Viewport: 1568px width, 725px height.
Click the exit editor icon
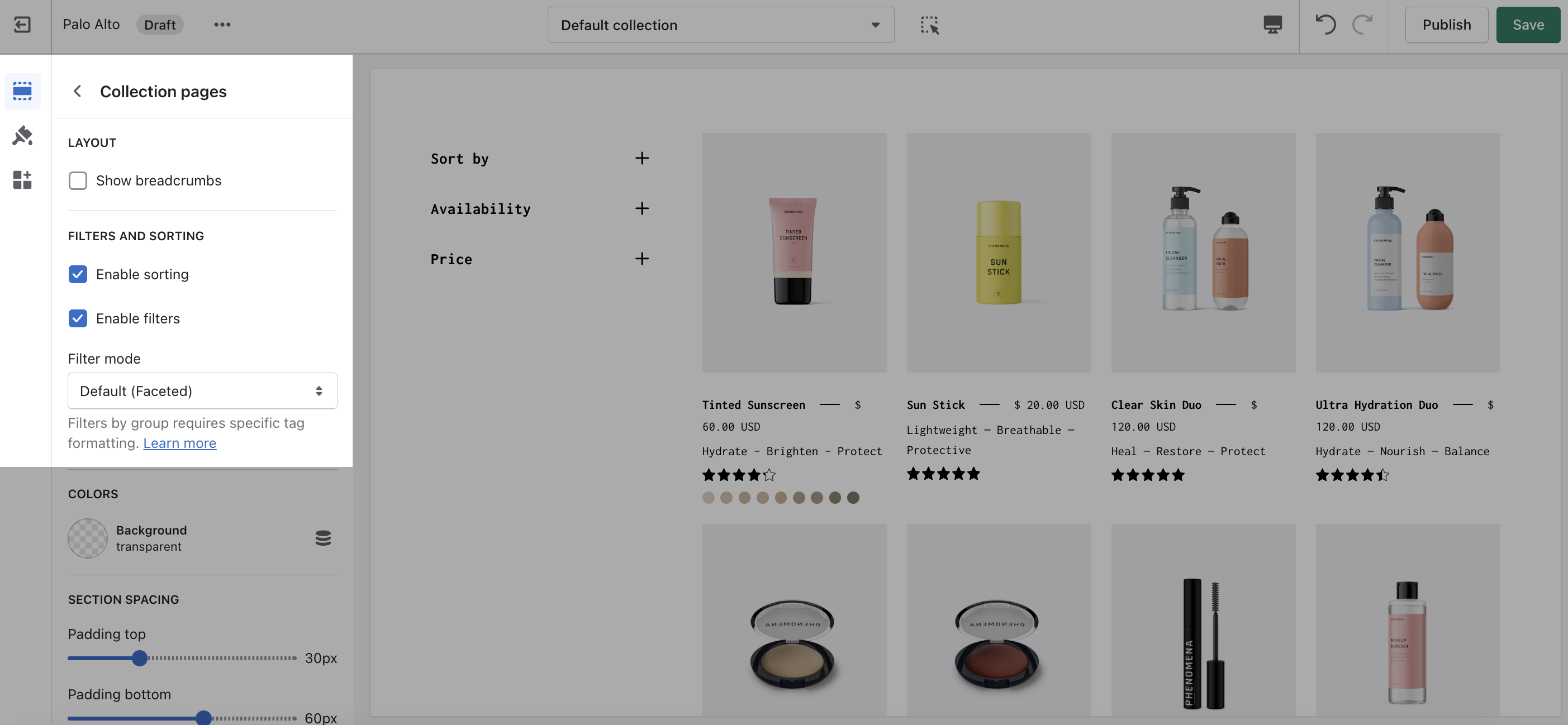pos(22,25)
